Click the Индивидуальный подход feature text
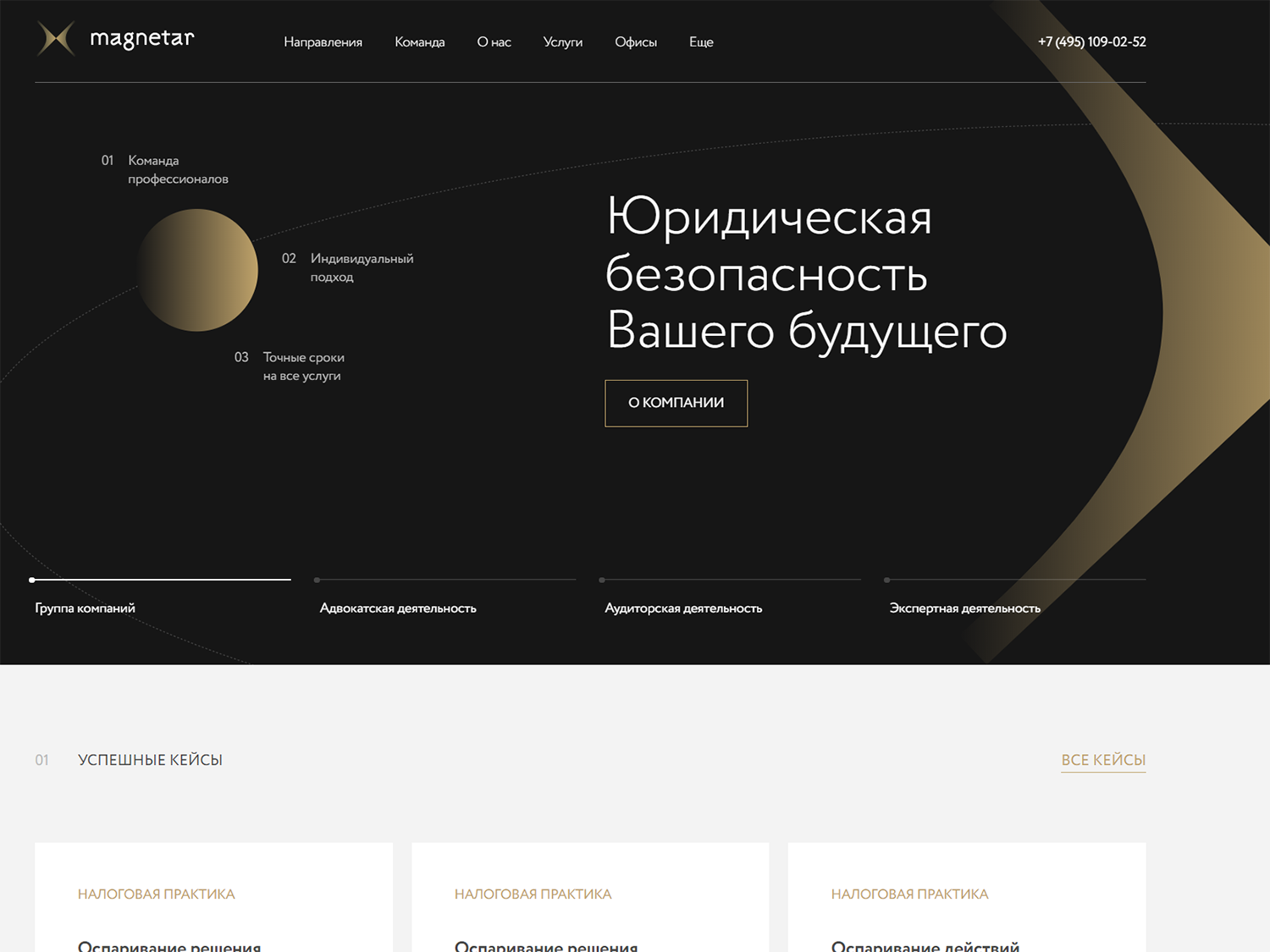Screen dimensions: 1270x952 click(362, 267)
